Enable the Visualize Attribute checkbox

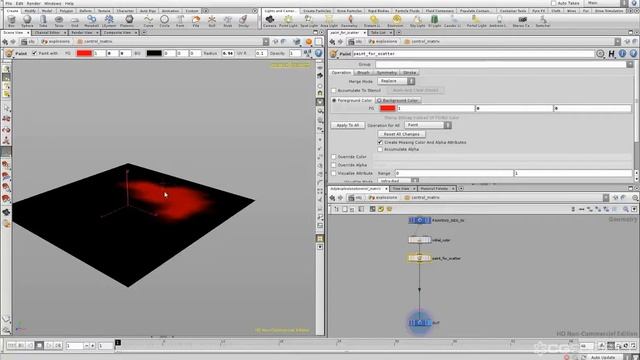tap(333, 173)
